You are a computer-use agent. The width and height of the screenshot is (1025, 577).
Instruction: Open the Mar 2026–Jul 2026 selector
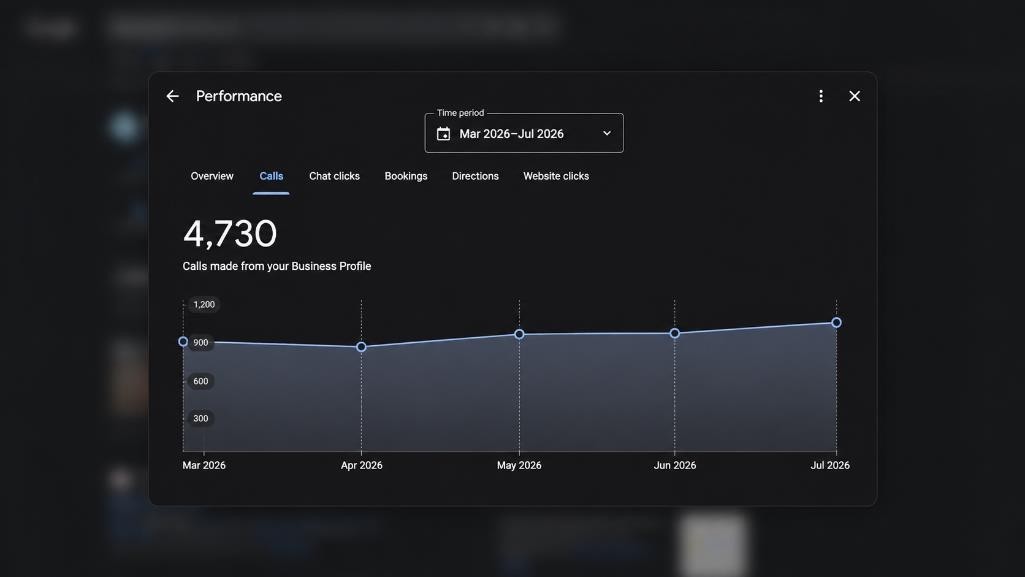point(524,133)
